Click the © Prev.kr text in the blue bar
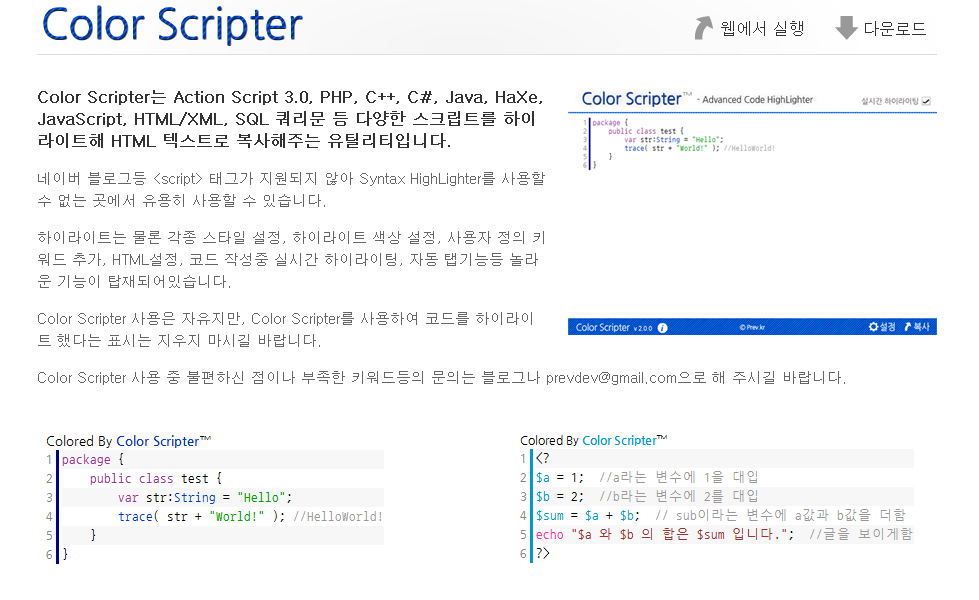This screenshot has width=979, height=600. pos(752,327)
